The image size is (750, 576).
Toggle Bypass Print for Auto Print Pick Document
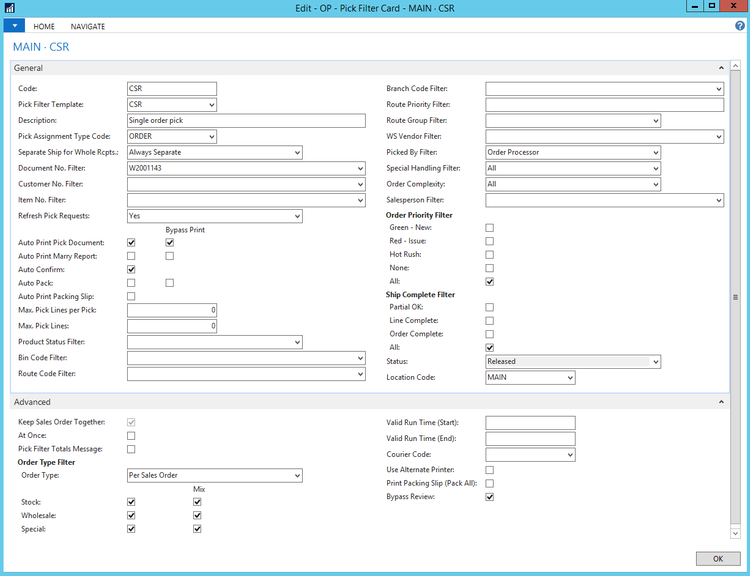(x=169, y=243)
